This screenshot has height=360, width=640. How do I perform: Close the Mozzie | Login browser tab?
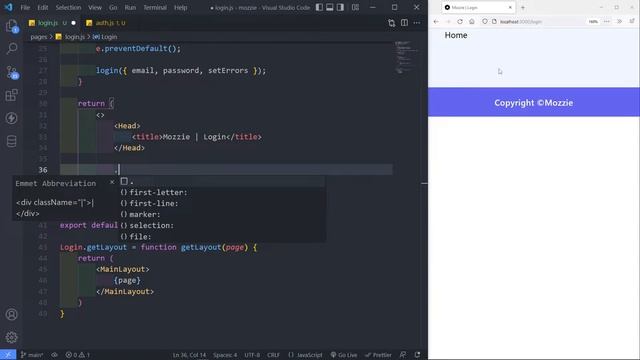pos(510,7)
